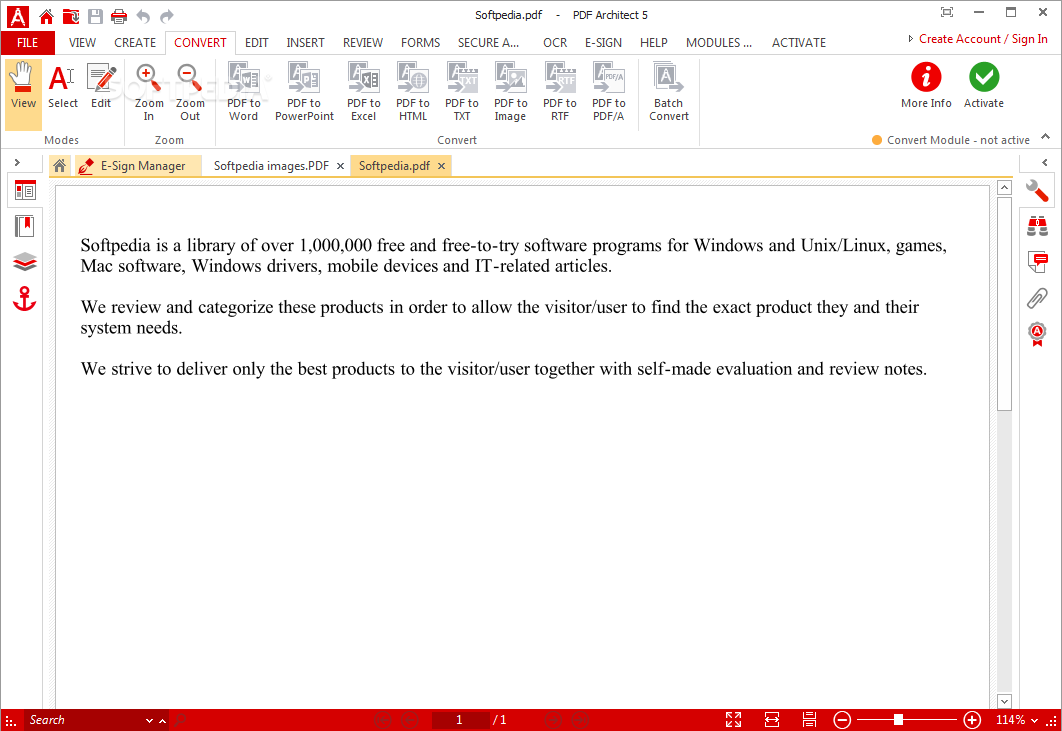The width and height of the screenshot is (1062, 731).
Task: Open the zoom percentage dropdown
Action: click(x=1034, y=720)
